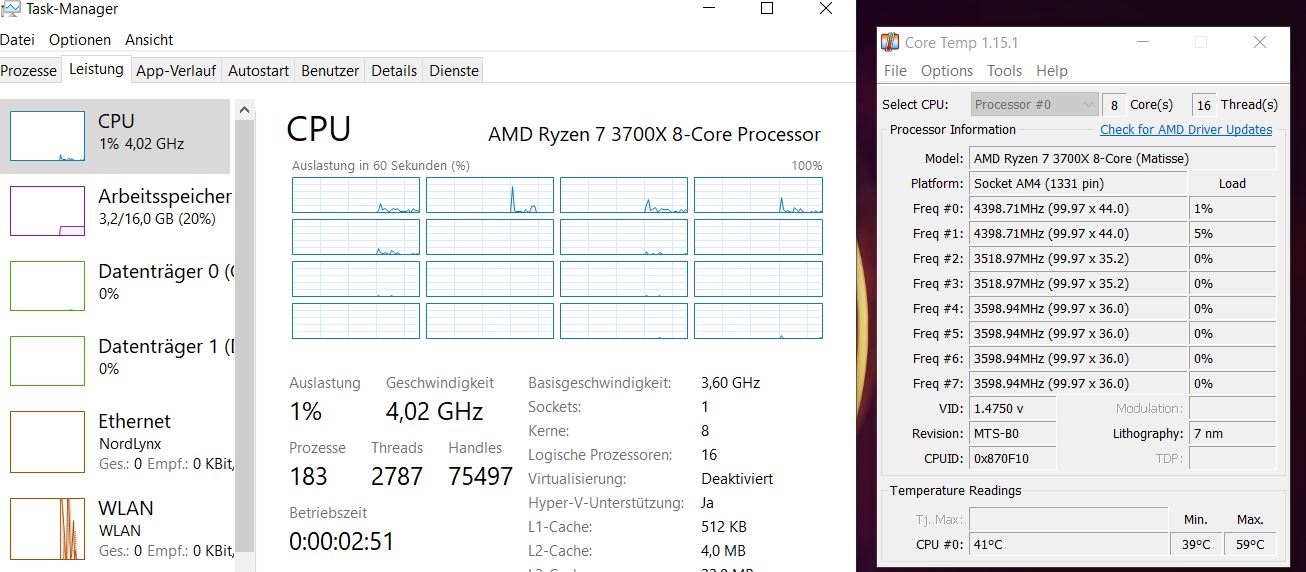This screenshot has width=1306, height=572.
Task: Click the sidebar vertical scrollbar in Task-Manager
Action: point(244,335)
